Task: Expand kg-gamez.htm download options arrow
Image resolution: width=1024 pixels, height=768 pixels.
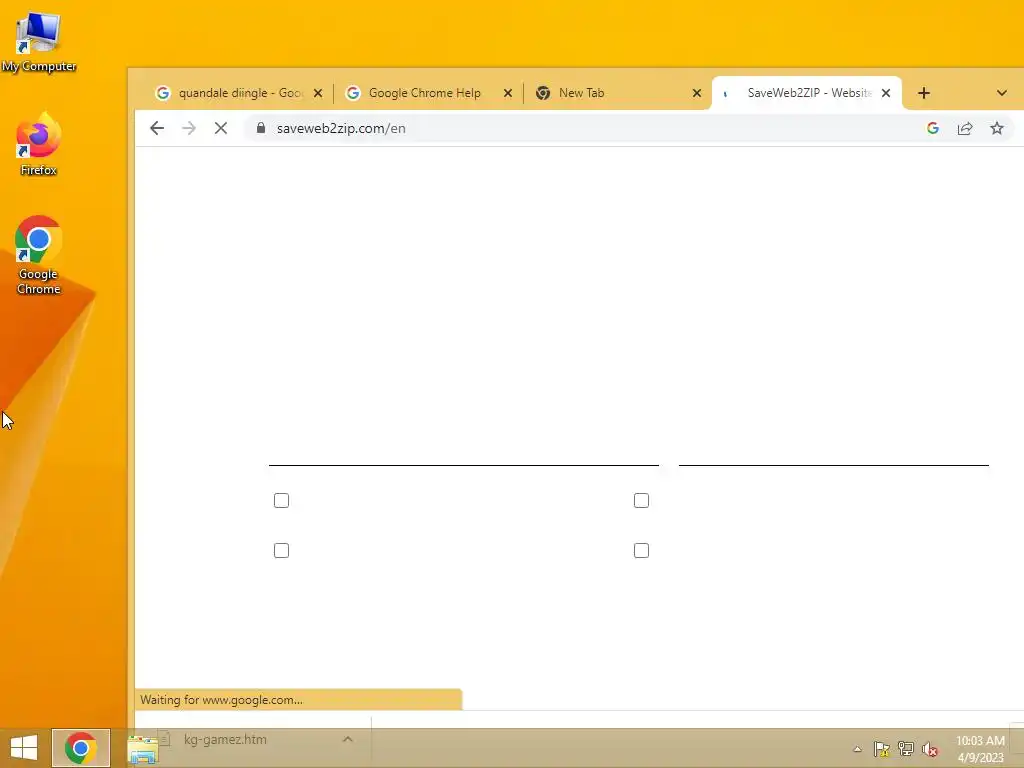Action: [348, 739]
